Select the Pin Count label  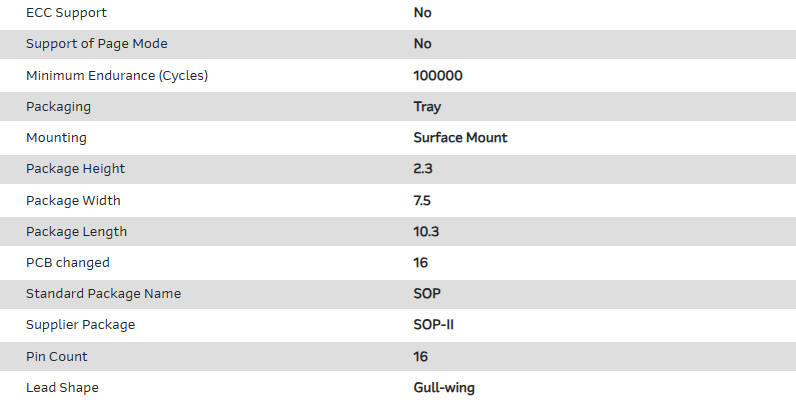[57, 356]
